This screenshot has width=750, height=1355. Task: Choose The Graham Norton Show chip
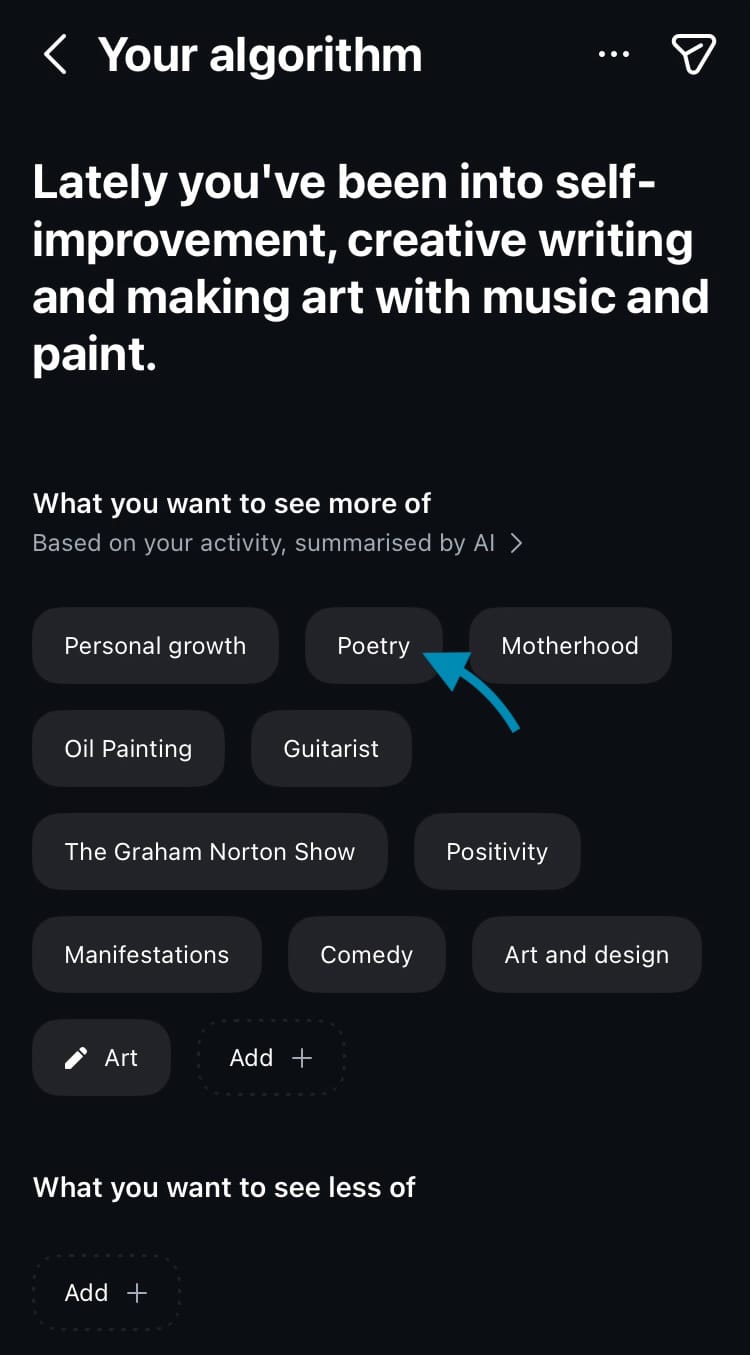coord(209,852)
